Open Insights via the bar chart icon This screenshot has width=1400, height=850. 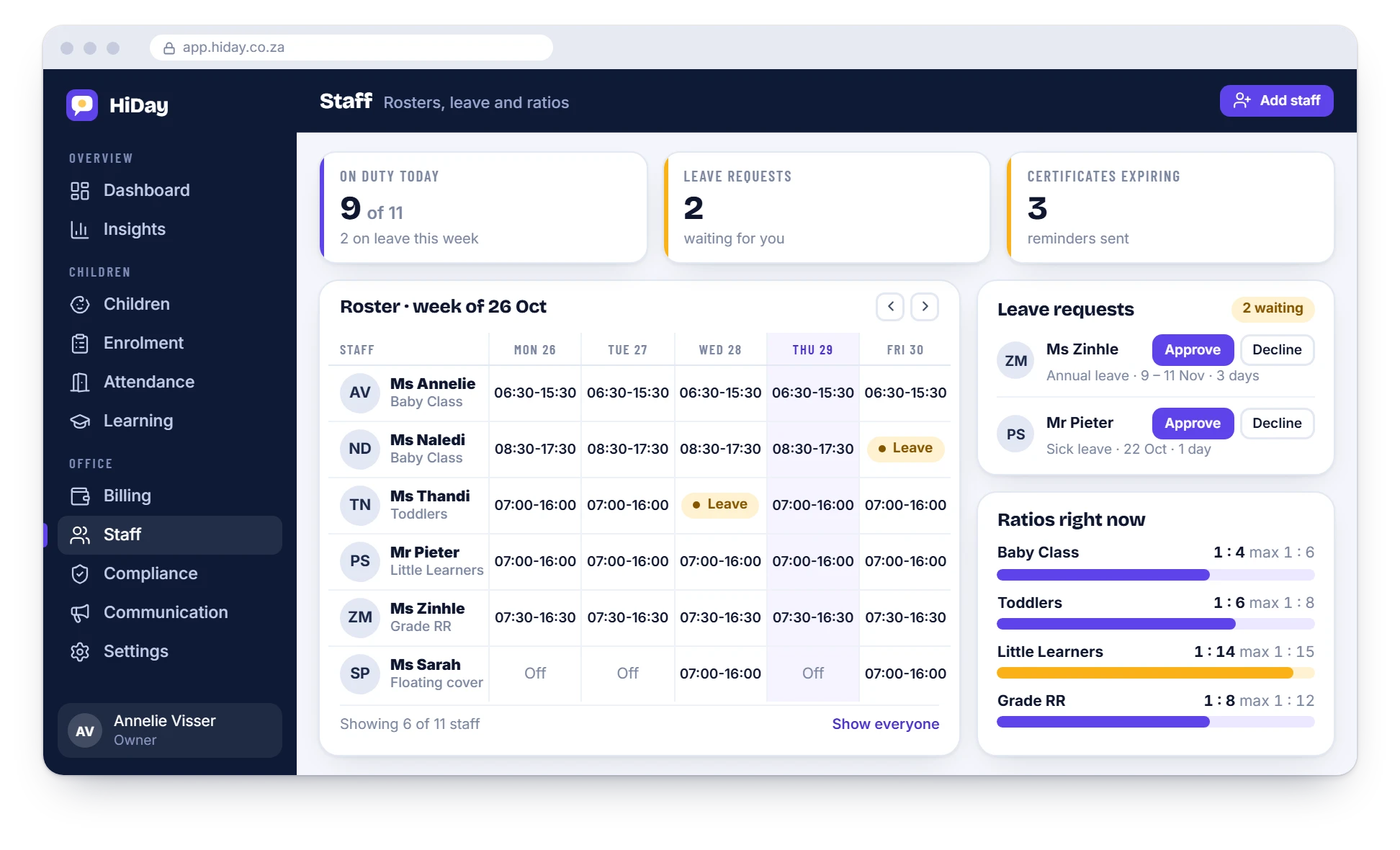(80, 230)
